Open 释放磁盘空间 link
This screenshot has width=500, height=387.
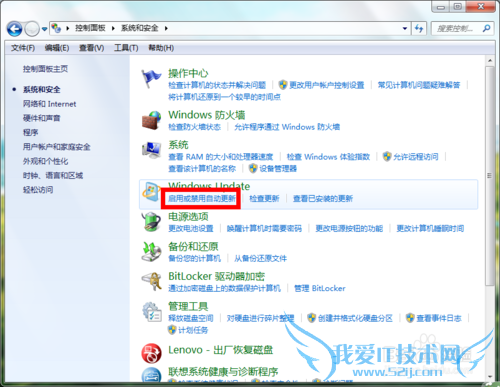[191, 318]
